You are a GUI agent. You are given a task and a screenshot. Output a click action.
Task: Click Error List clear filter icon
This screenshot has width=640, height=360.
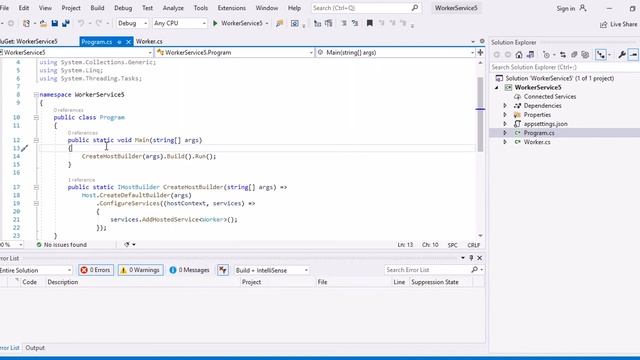coord(223,270)
